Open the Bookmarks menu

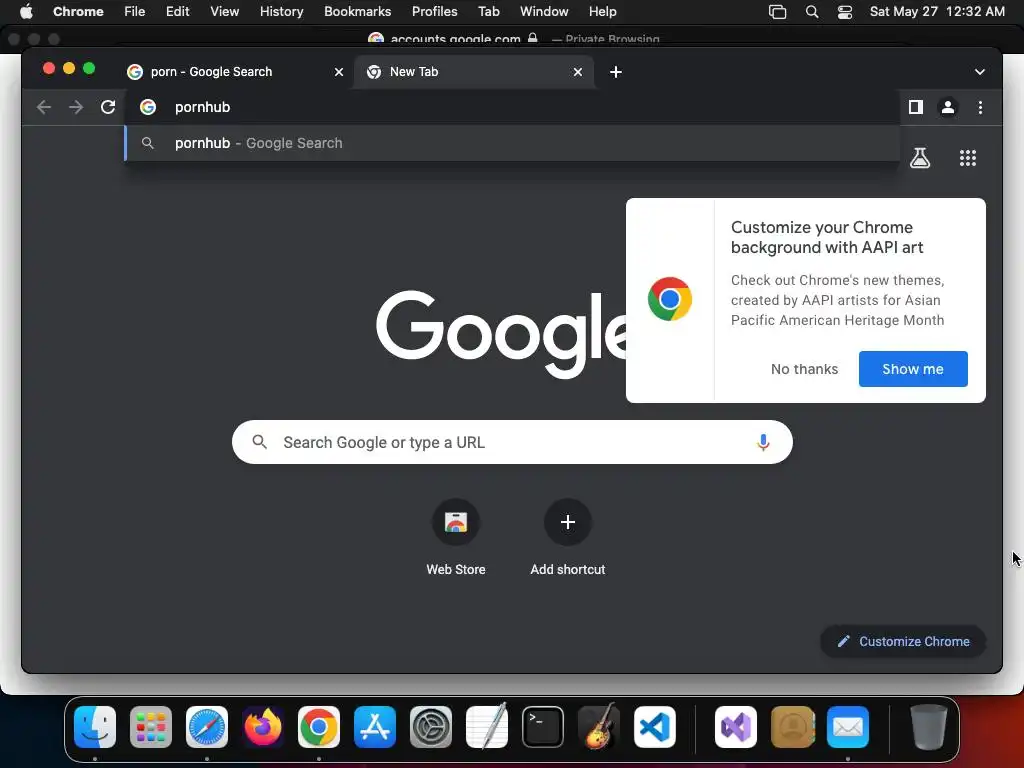[x=357, y=12]
